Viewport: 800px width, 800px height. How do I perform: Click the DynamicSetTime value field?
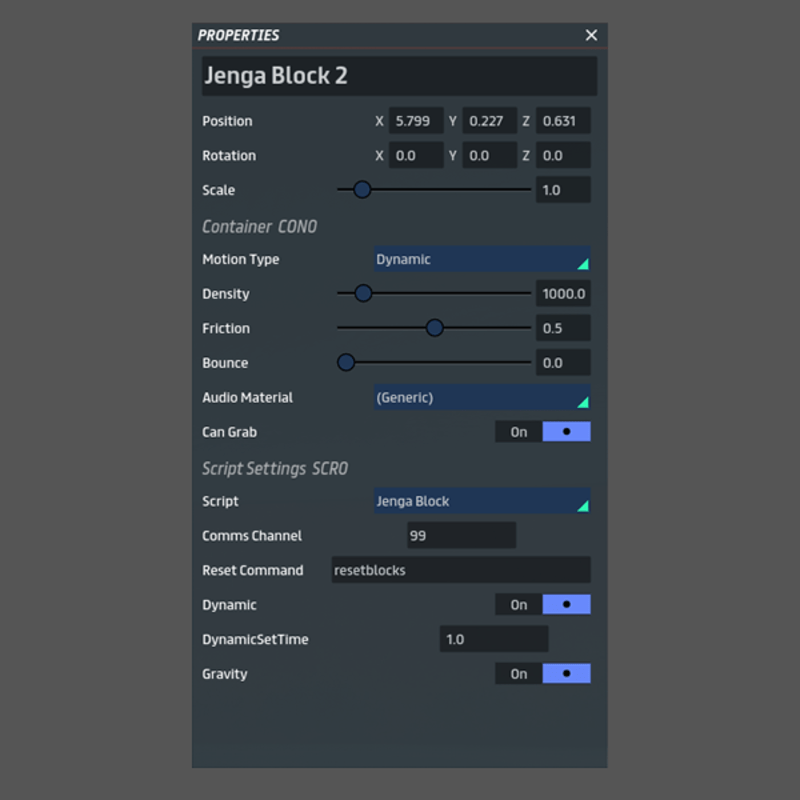coord(493,638)
